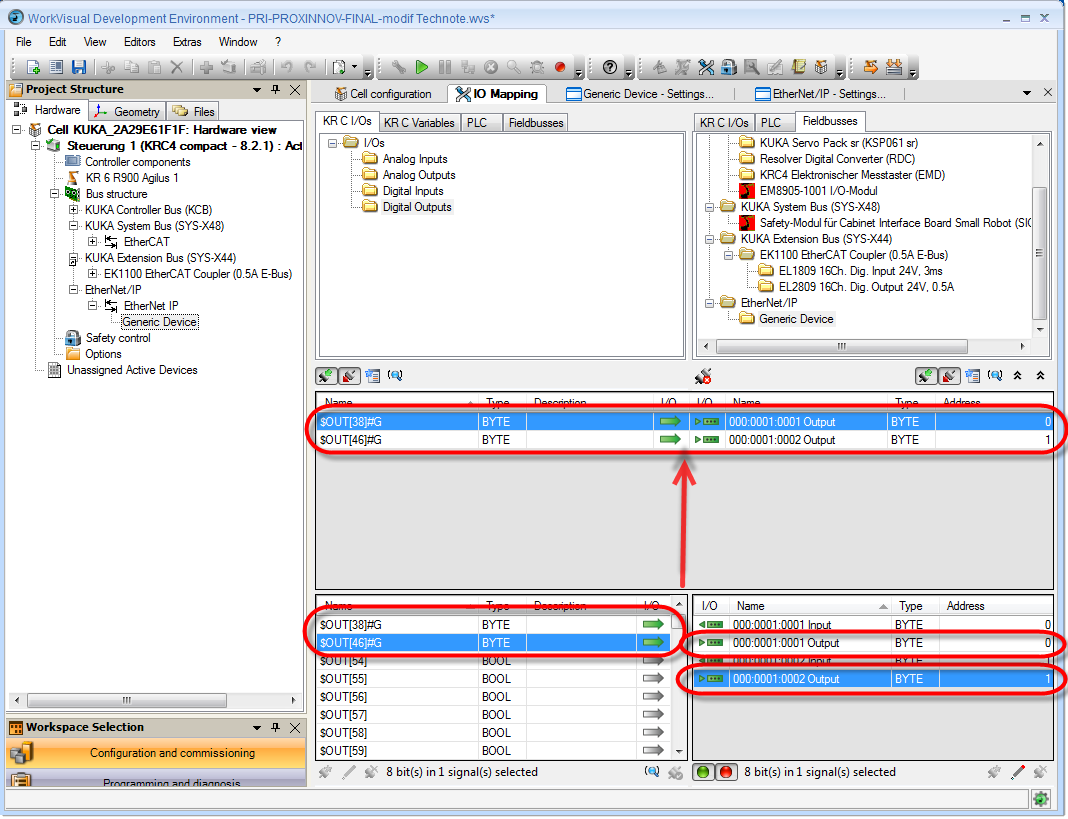The height and width of the screenshot is (819, 1068).
Task: Collapse the I/Os folder tree
Action: (x=333, y=143)
